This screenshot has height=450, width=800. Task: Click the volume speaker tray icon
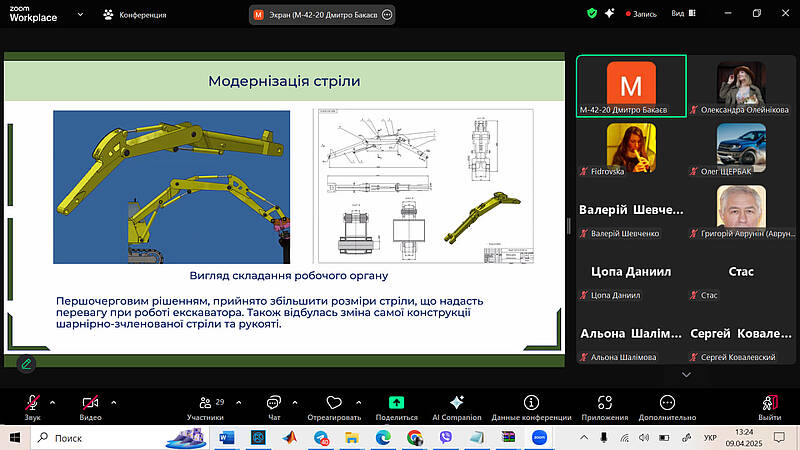644,437
